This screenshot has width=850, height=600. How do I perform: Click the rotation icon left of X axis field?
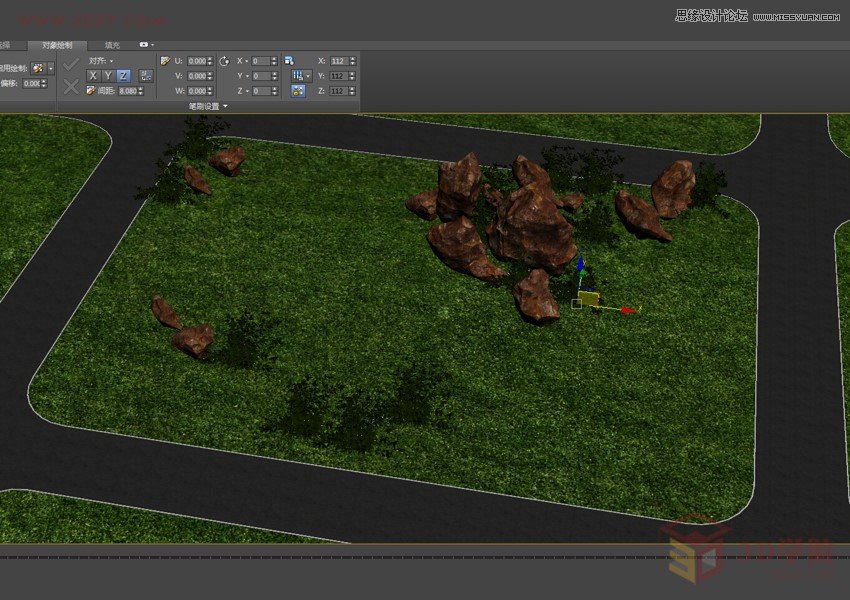click(223, 60)
